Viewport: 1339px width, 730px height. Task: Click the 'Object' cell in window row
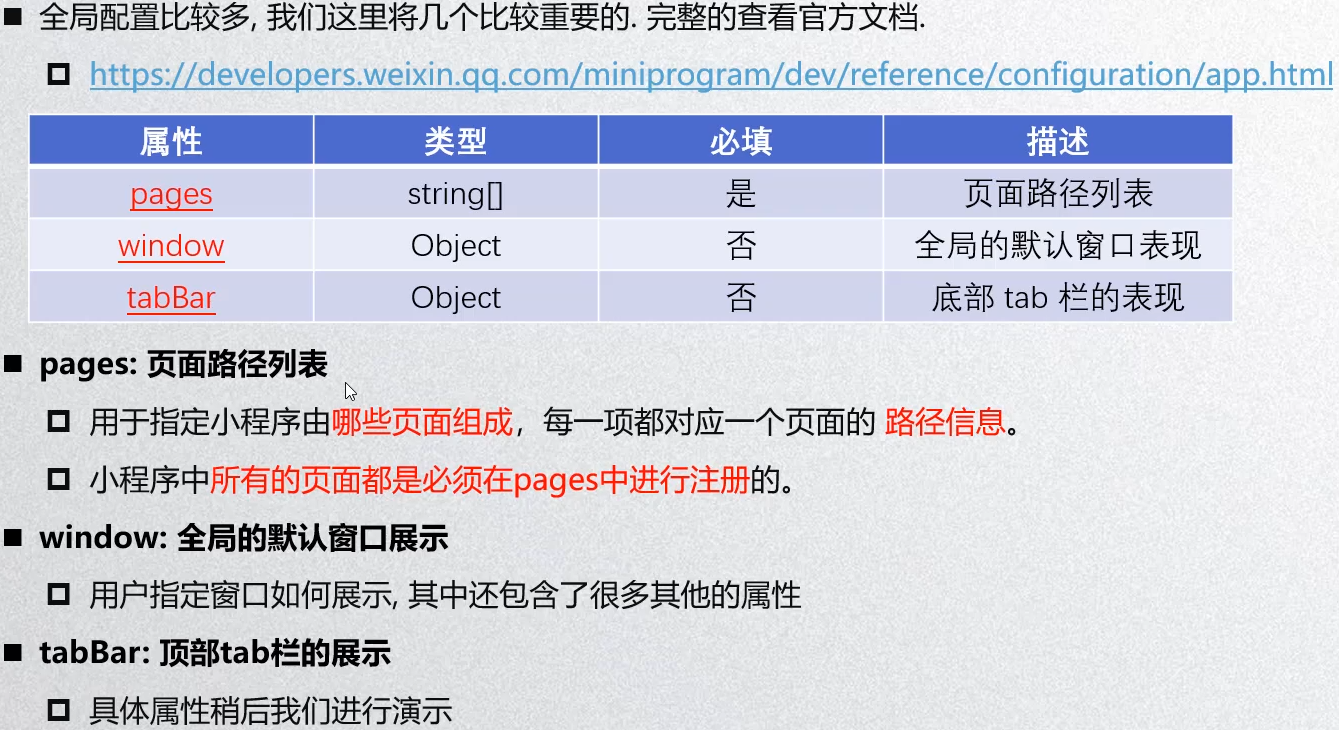point(456,245)
